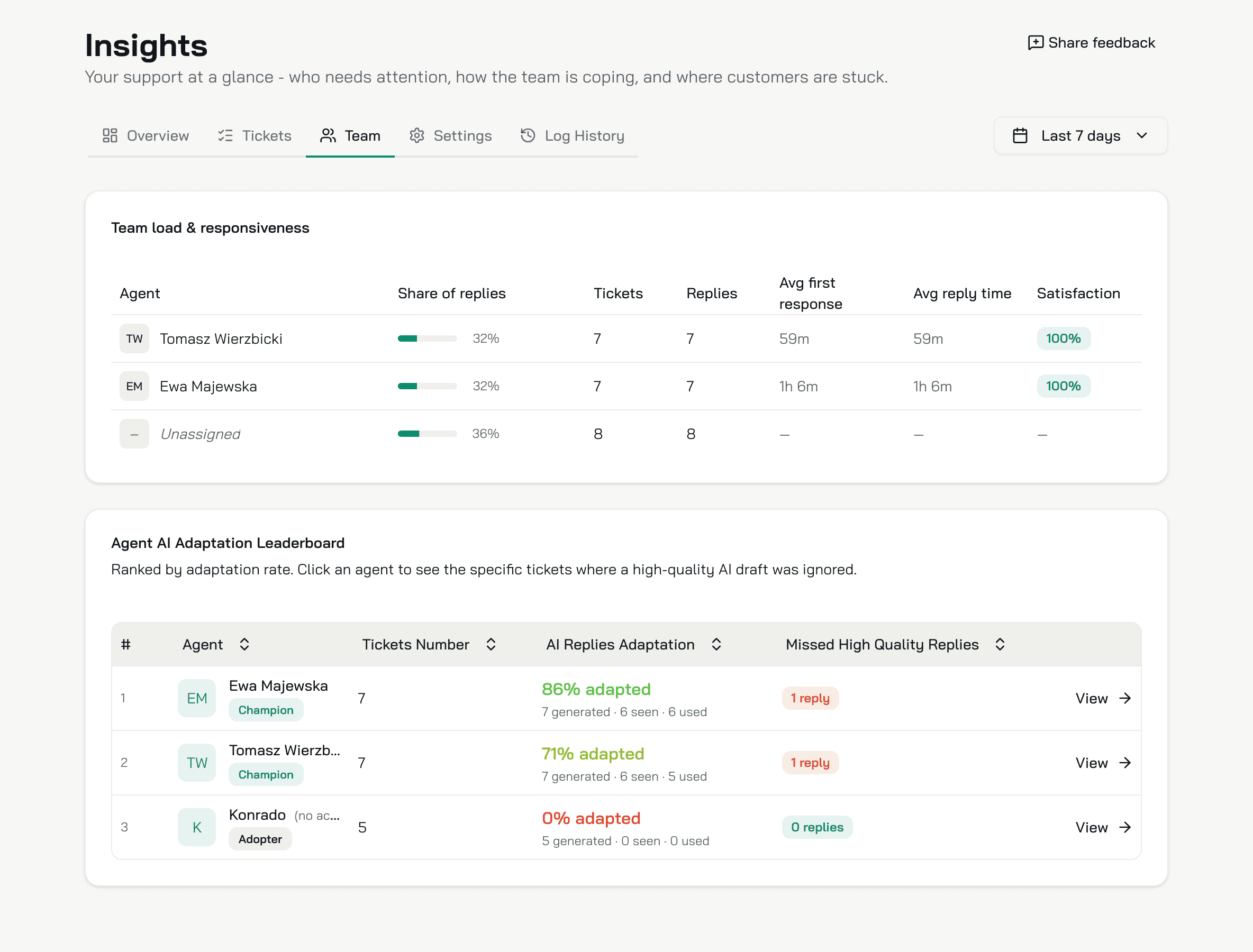Click the TW avatar in leaderboard row 2
This screenshot has width=1253, height=952.
pyautogui.click(x=197, y=763)
